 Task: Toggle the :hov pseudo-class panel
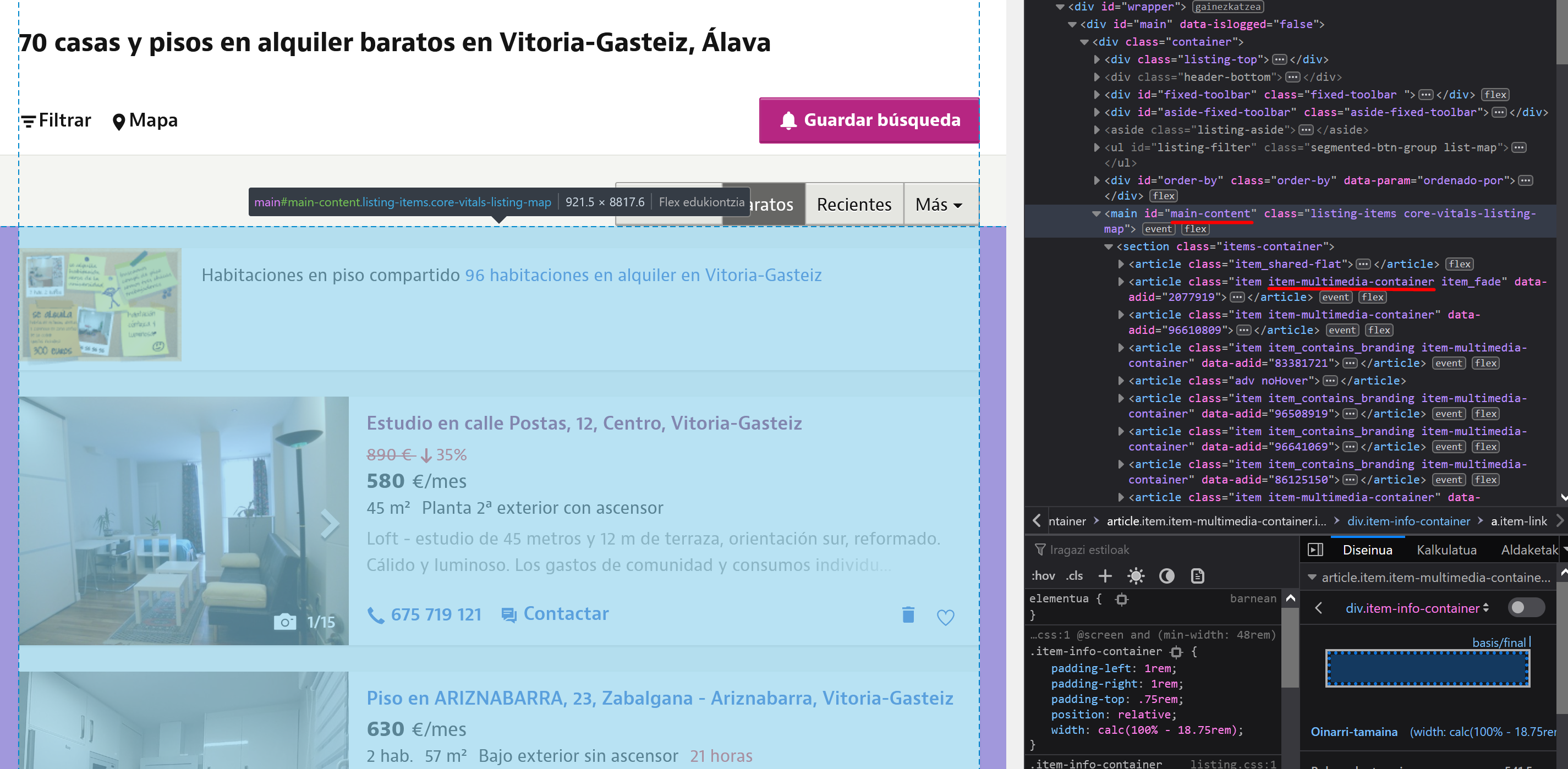[1043, 575]
